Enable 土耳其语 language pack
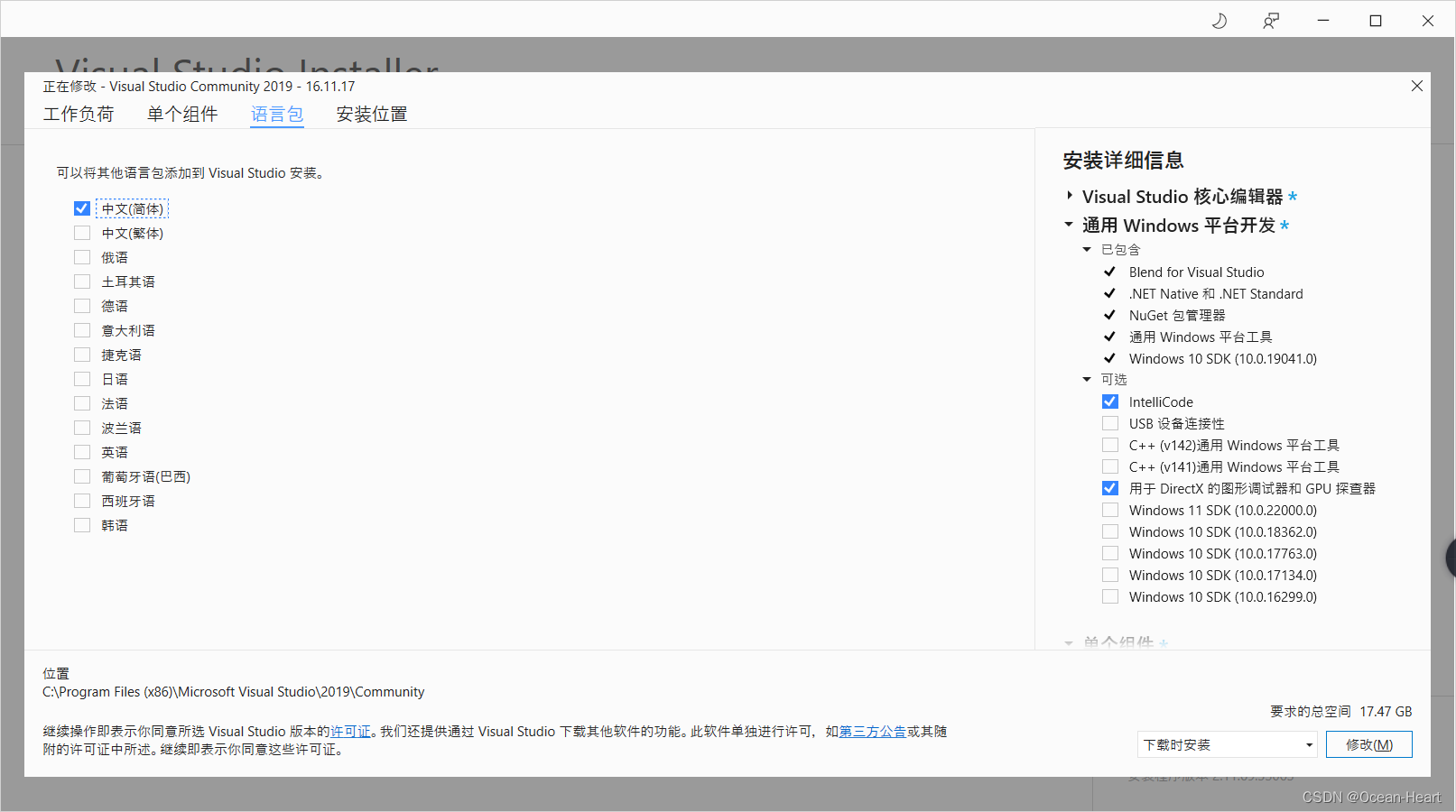1456x812 pixels. pyautogui.click(x=82, y=281)
